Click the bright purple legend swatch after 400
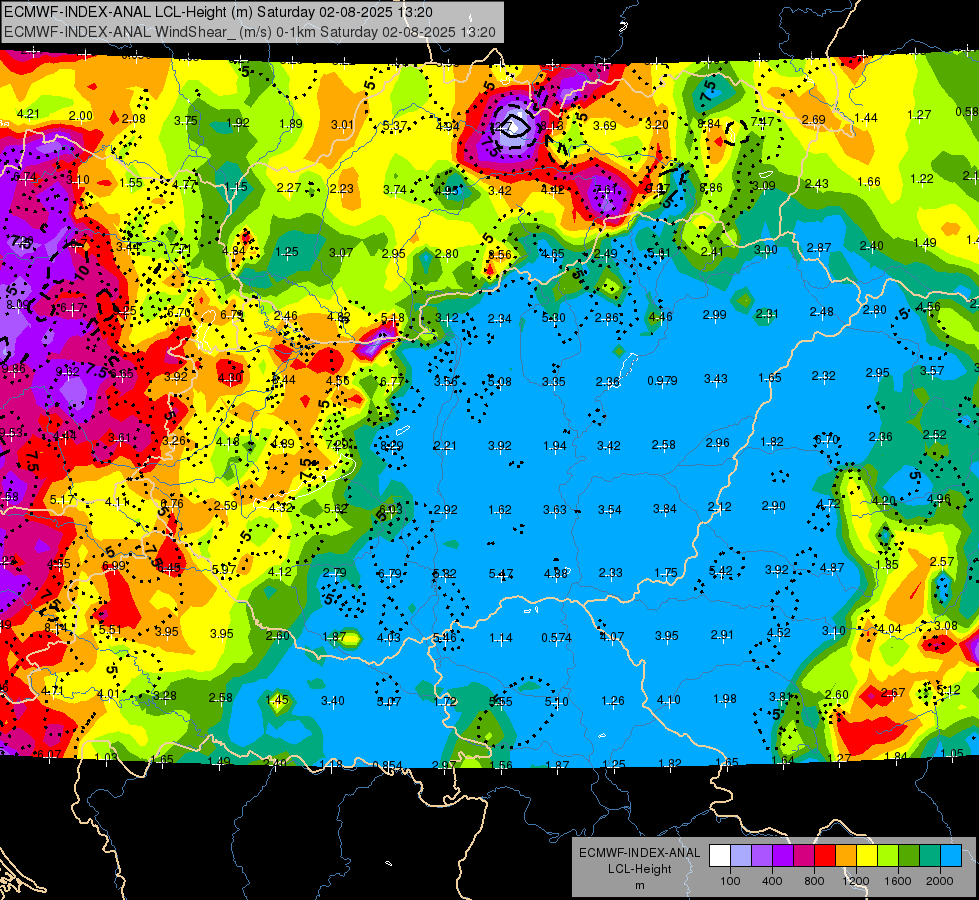Image resolution: width=979 pixels, height=900 pixels. (x=783, y=856)
